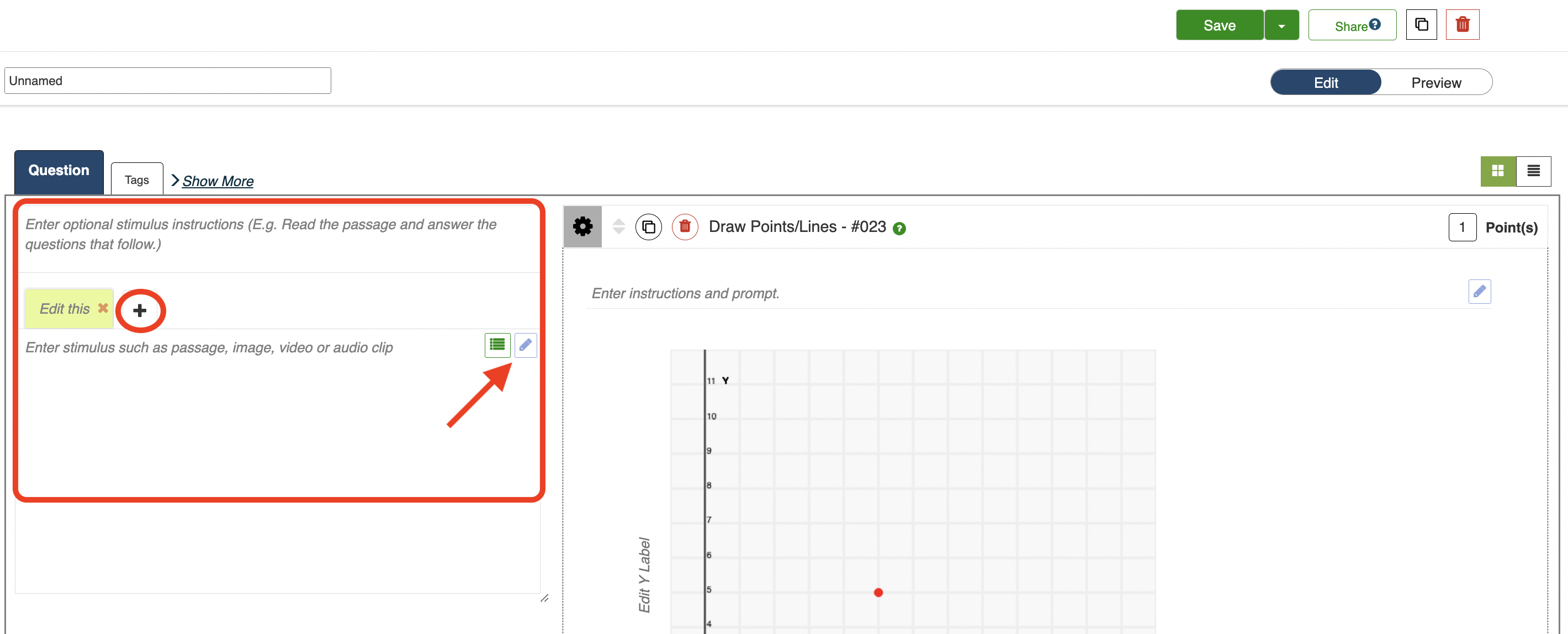Image resolution: width=1568 pixels, height=634 pixels.
Task: Switch to list layout view
Action: tap(1533, 171)
